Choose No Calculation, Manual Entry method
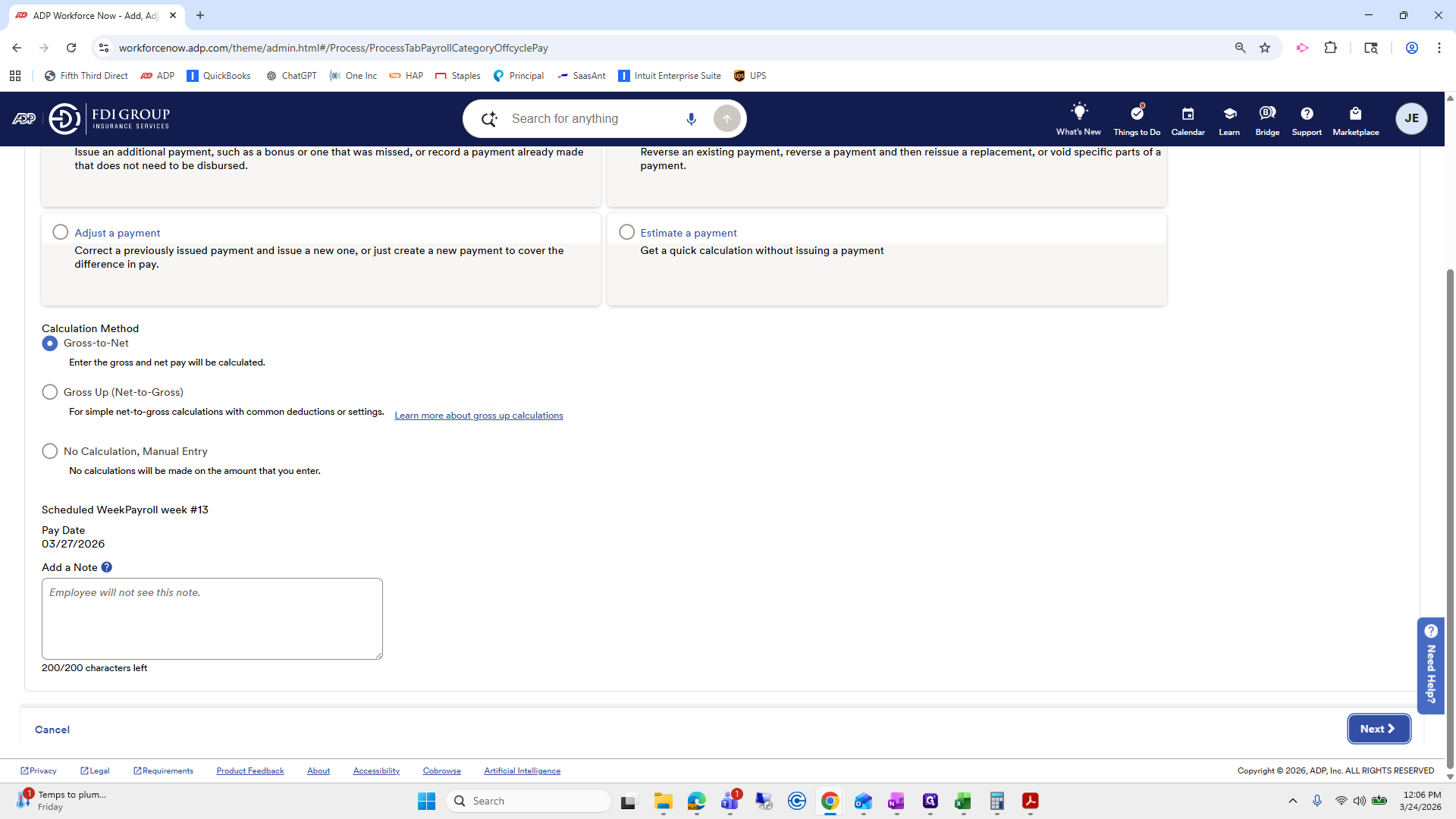 click(x=50, y=451)
